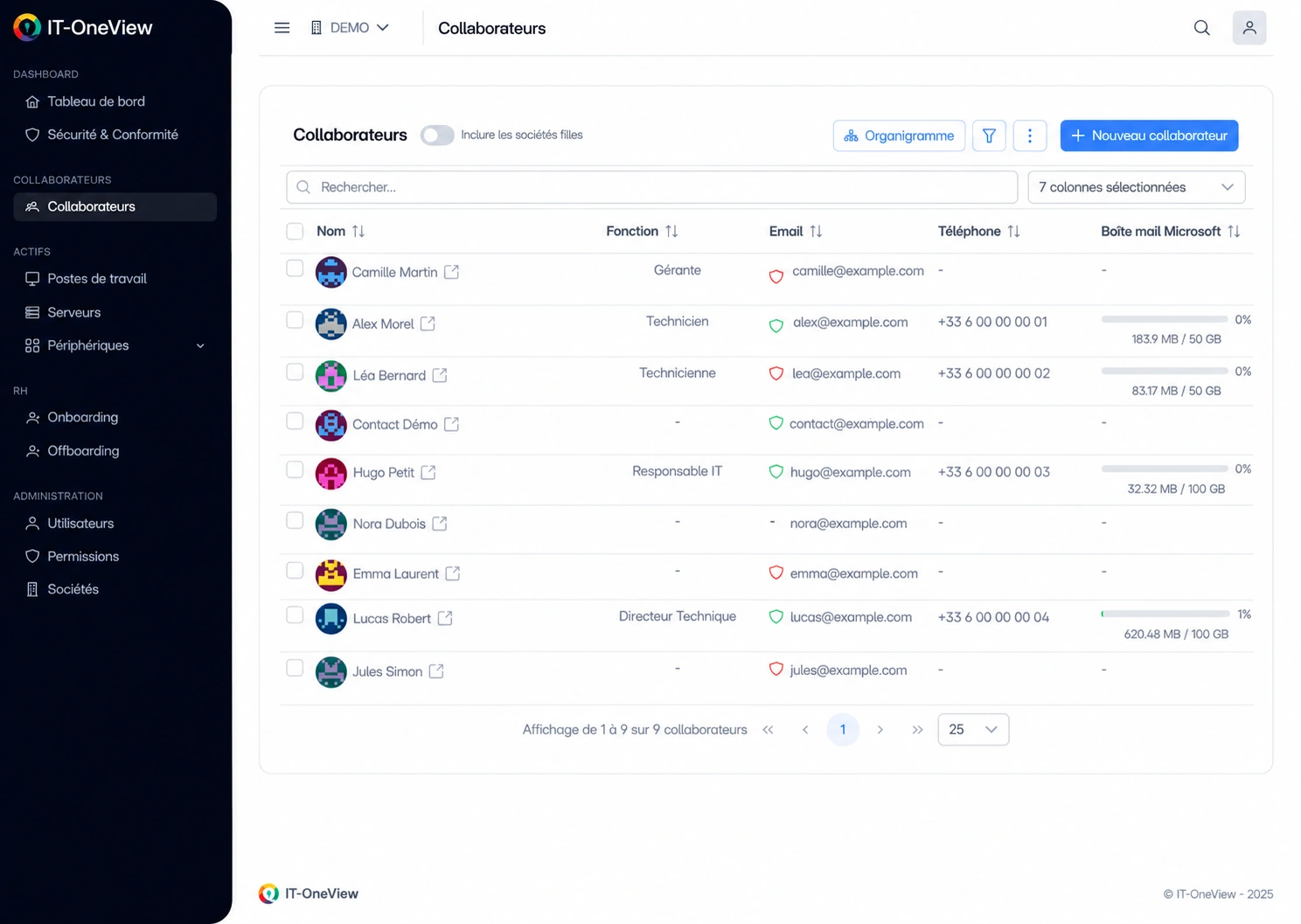Check Alex Morel's row checkbox

click(x=295, y=320)
